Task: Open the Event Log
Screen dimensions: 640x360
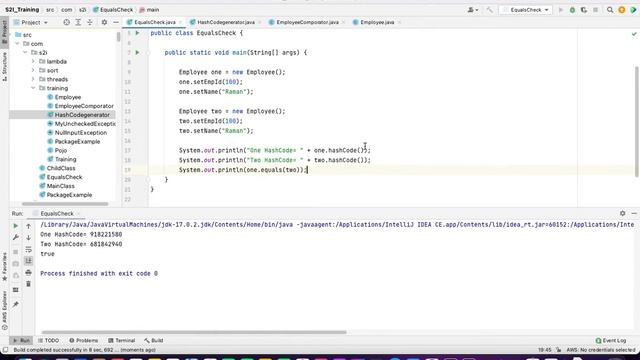Action: [611, 340]
